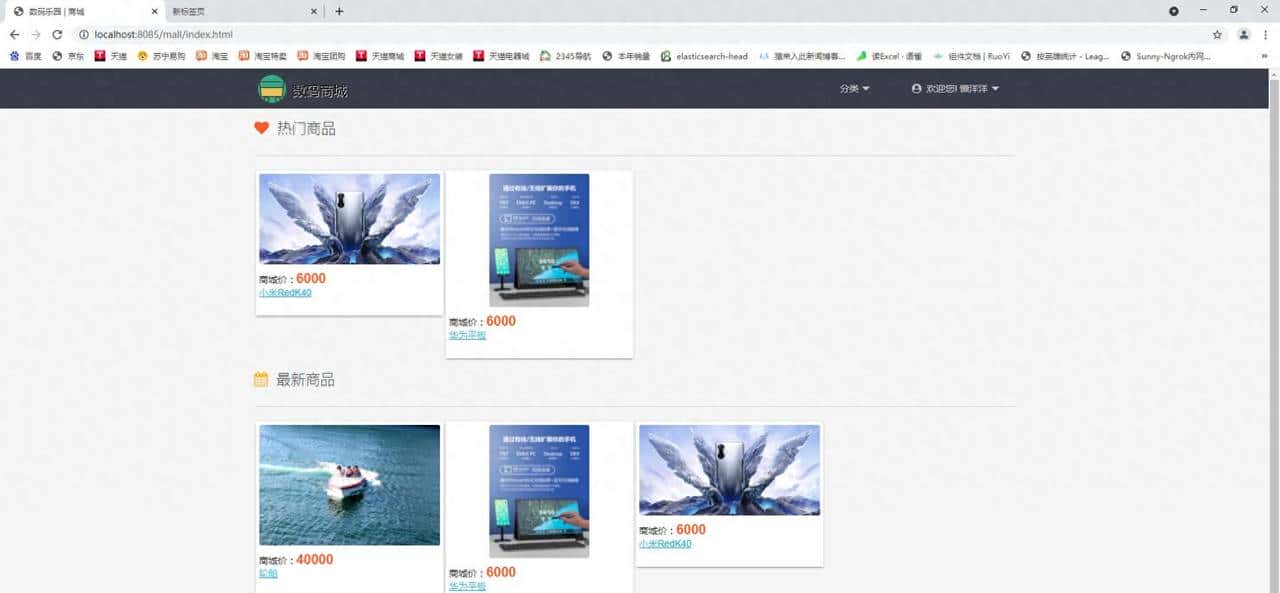
Task: Open a new browser tab with plus button
Action: coord(338,11)
